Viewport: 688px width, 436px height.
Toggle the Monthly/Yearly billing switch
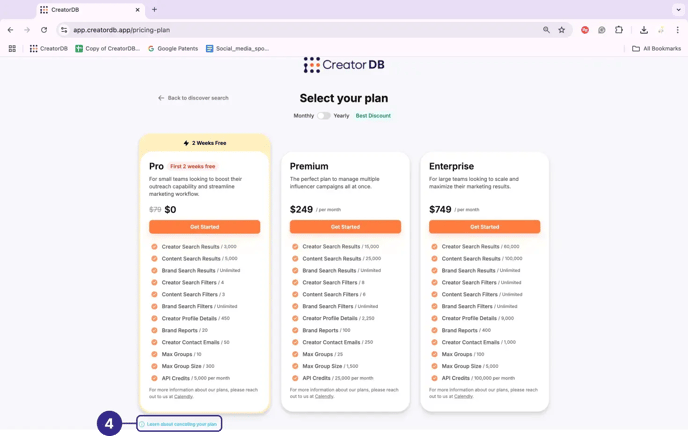(324, 116)
